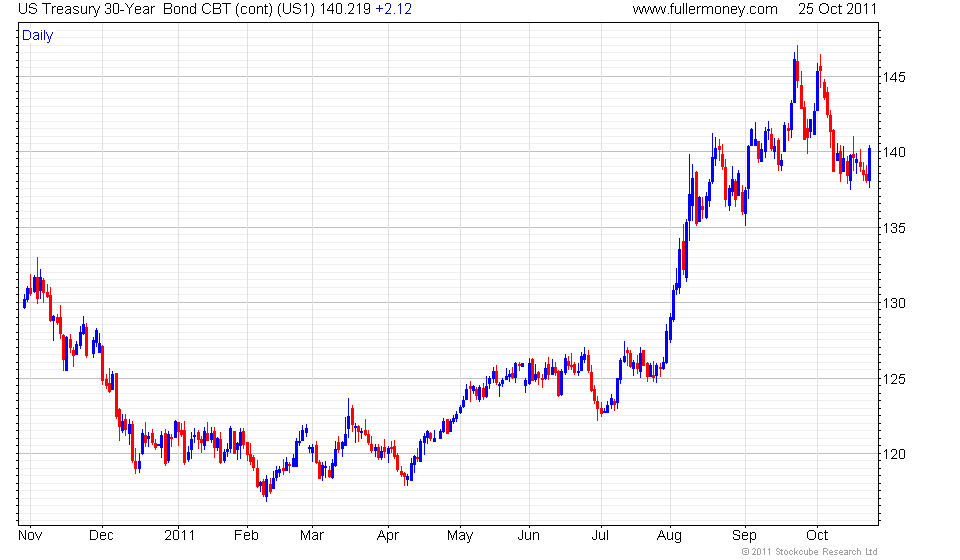Click the 'Oct' x-axis label

[817, 536]
